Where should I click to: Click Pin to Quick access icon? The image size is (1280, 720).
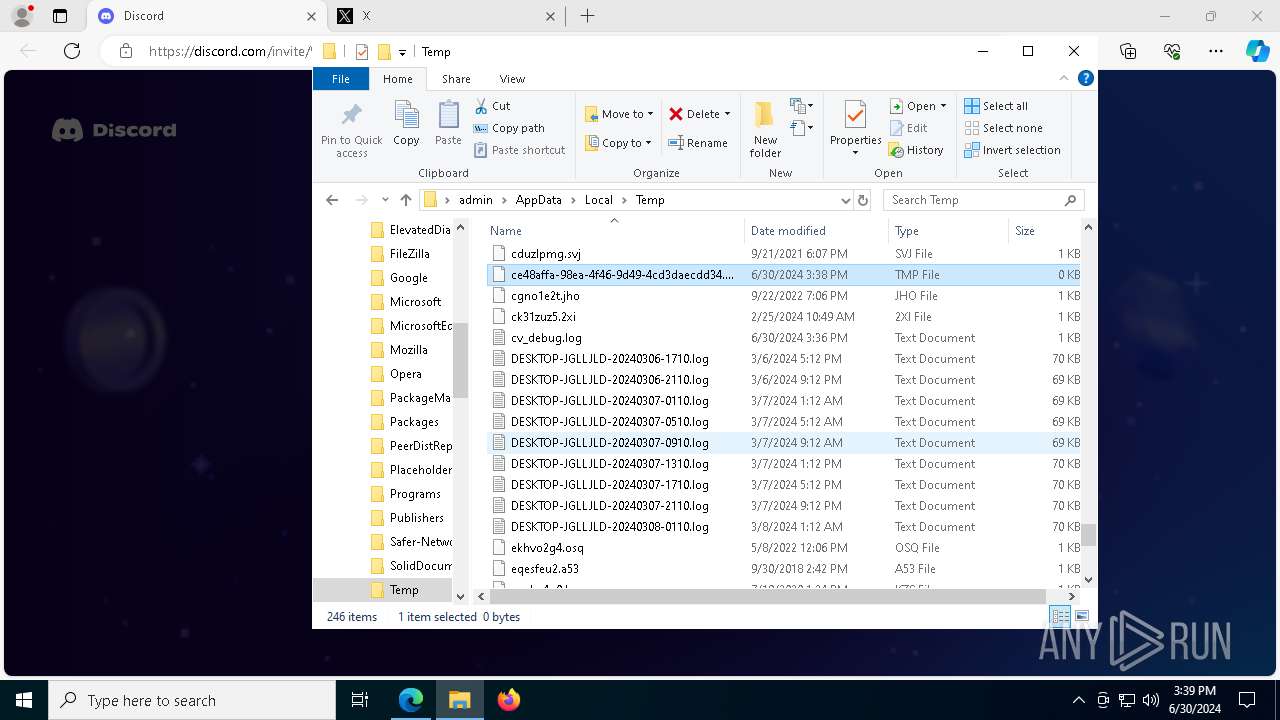click(351, 129)
